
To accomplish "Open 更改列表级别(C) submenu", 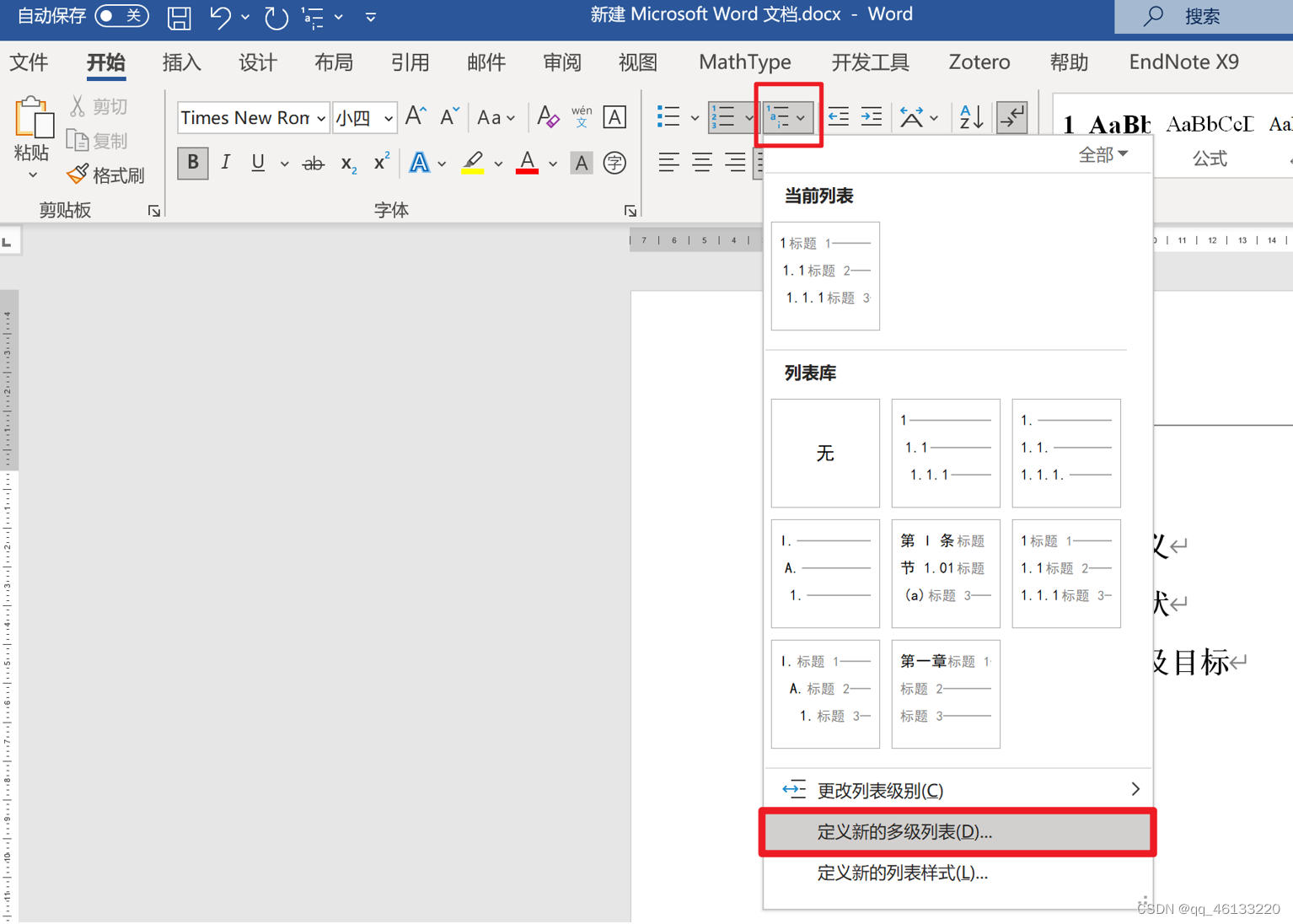I will tap(958, 790).
